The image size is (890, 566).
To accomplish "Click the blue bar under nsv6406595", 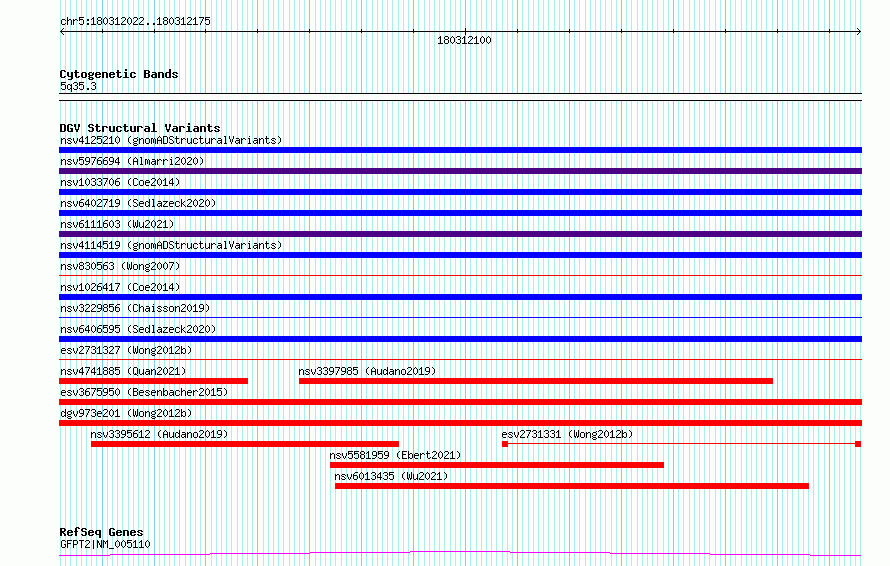I will pos(460,339).
